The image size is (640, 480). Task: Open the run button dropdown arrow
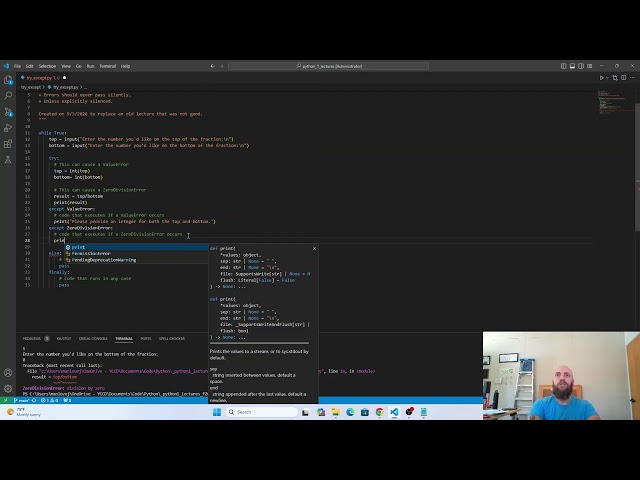pyautogui.click(x=607, y=78)
